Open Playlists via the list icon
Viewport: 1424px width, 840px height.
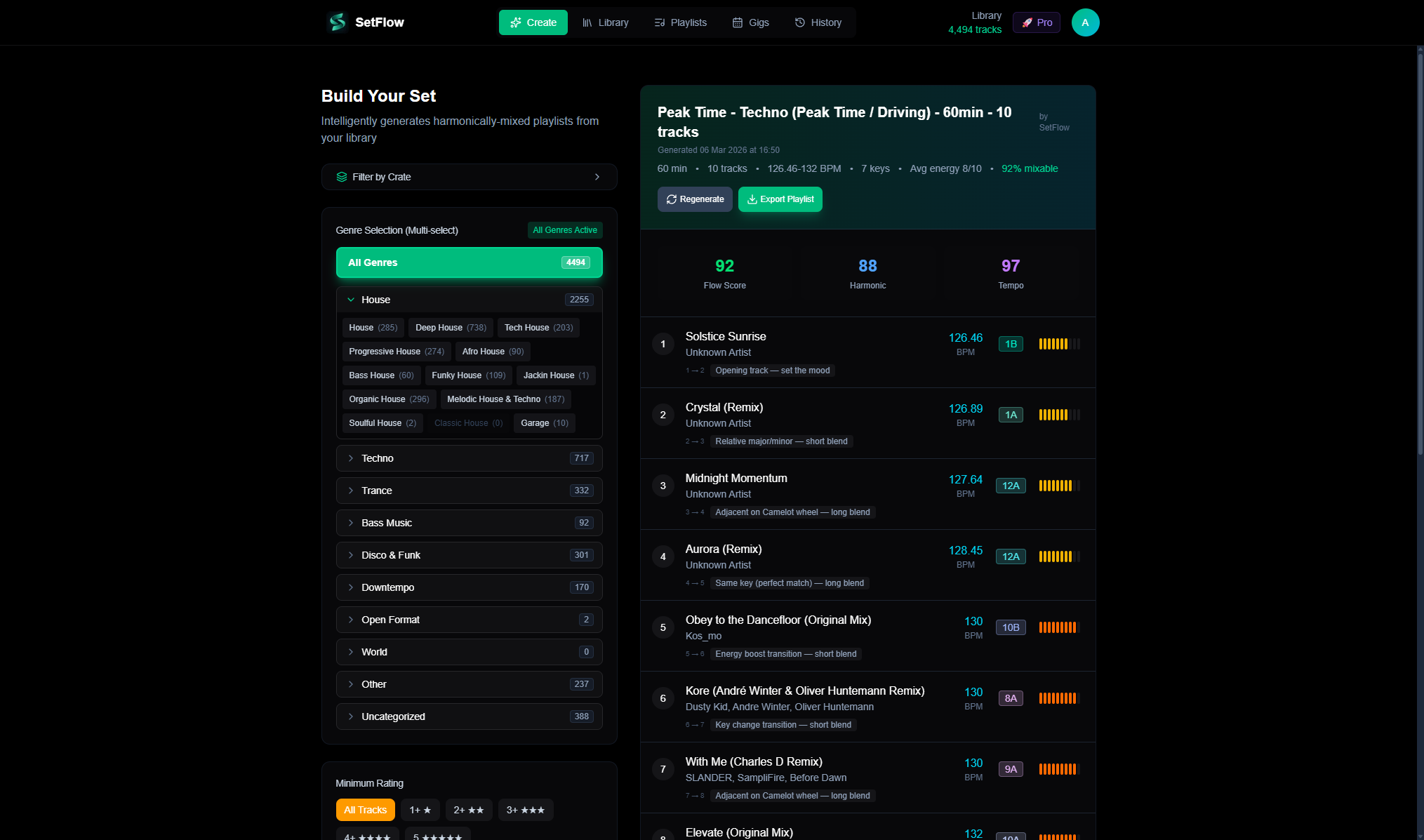point(660,22)
